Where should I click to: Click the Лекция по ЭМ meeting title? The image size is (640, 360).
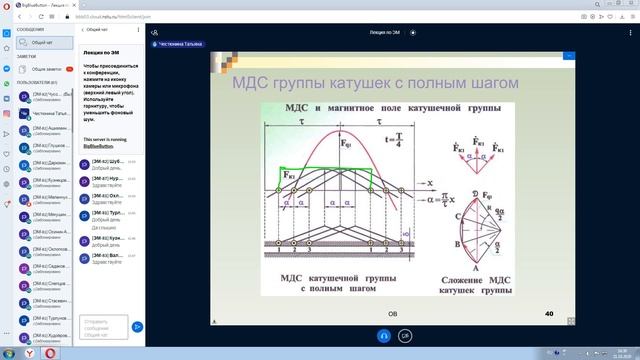point(384,32)
